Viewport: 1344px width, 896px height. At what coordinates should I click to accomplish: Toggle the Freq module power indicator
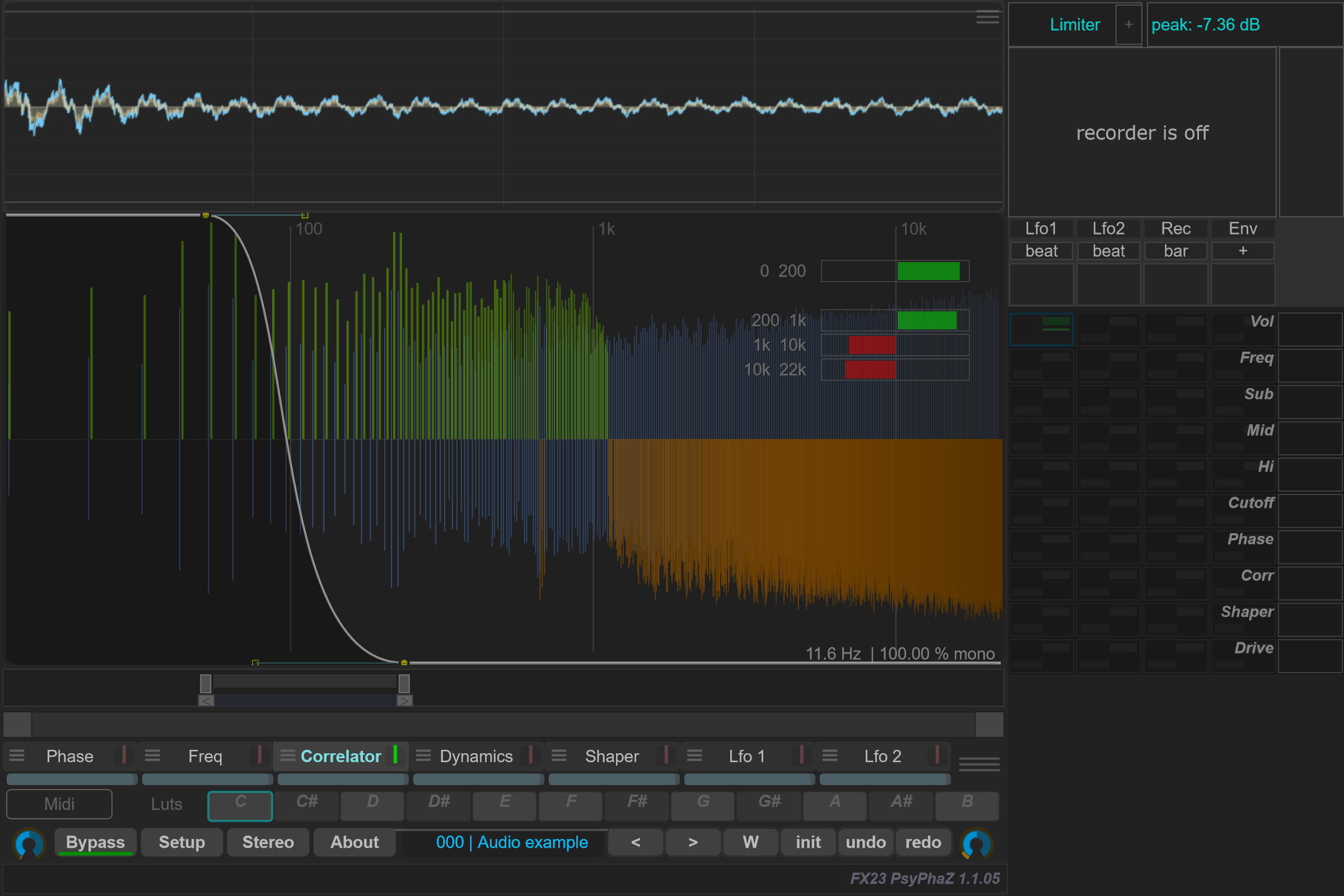point(259,755)
